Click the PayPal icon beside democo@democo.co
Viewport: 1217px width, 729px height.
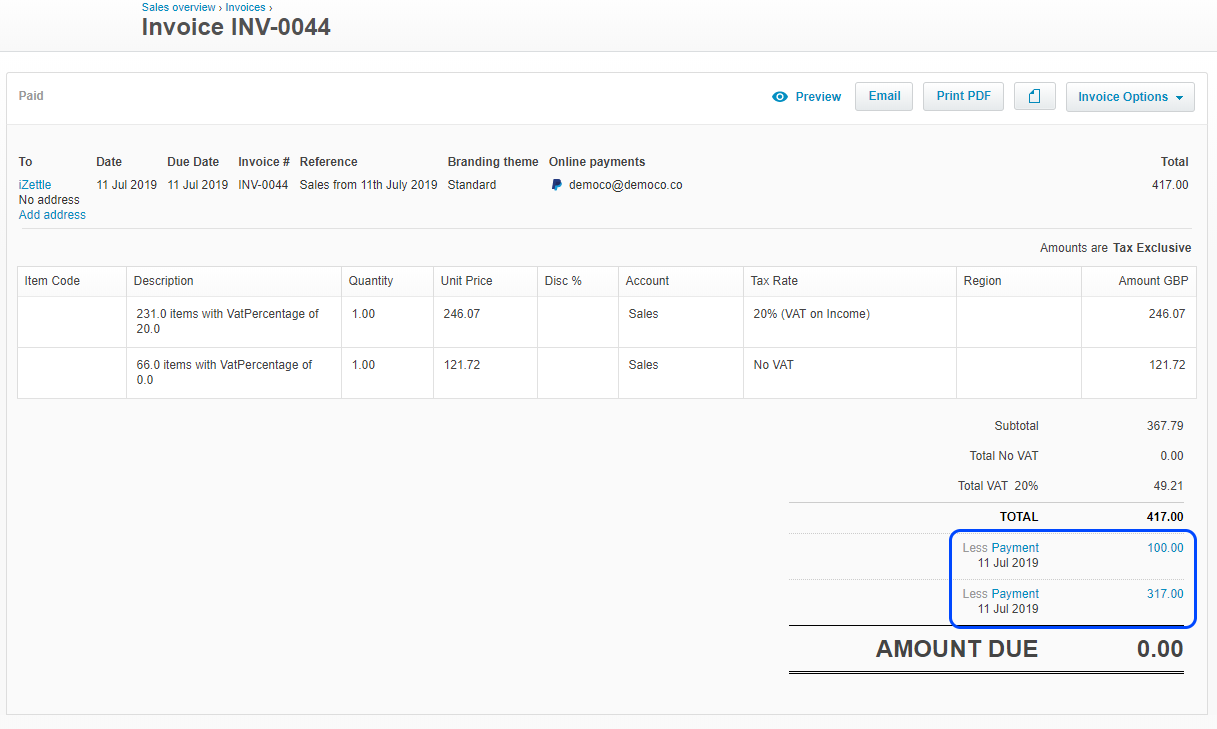coord(557,185)
